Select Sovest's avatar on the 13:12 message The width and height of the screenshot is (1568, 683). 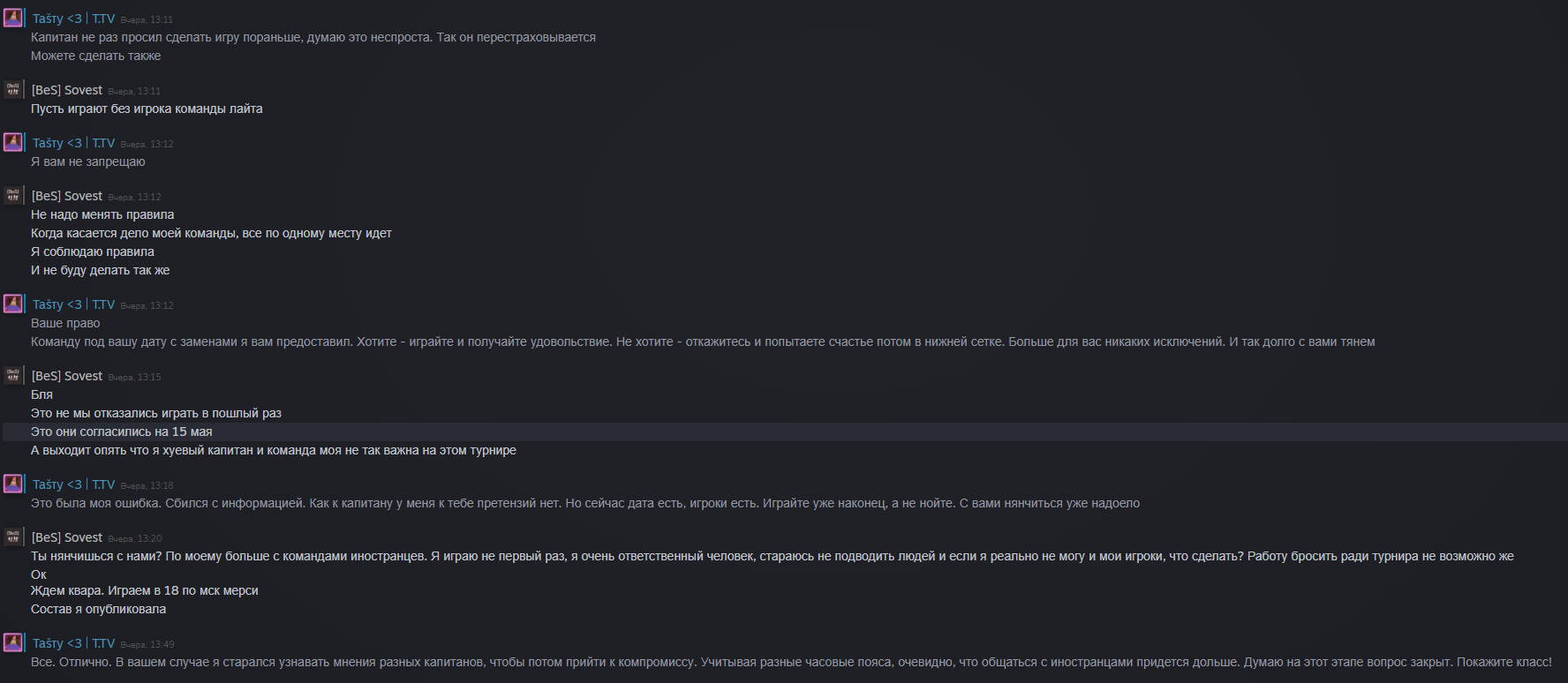[x=13, y=195]
